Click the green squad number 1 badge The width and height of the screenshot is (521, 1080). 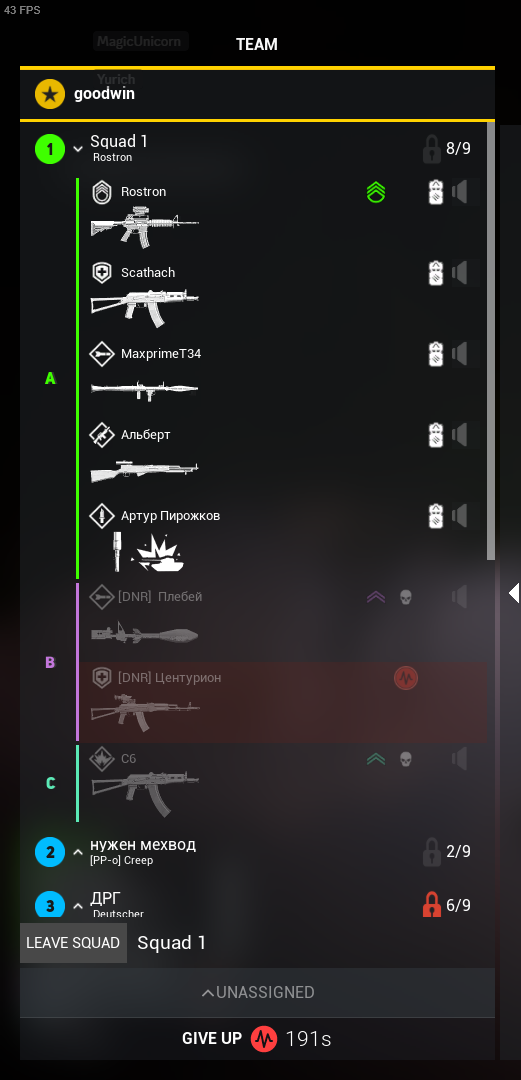50,148
